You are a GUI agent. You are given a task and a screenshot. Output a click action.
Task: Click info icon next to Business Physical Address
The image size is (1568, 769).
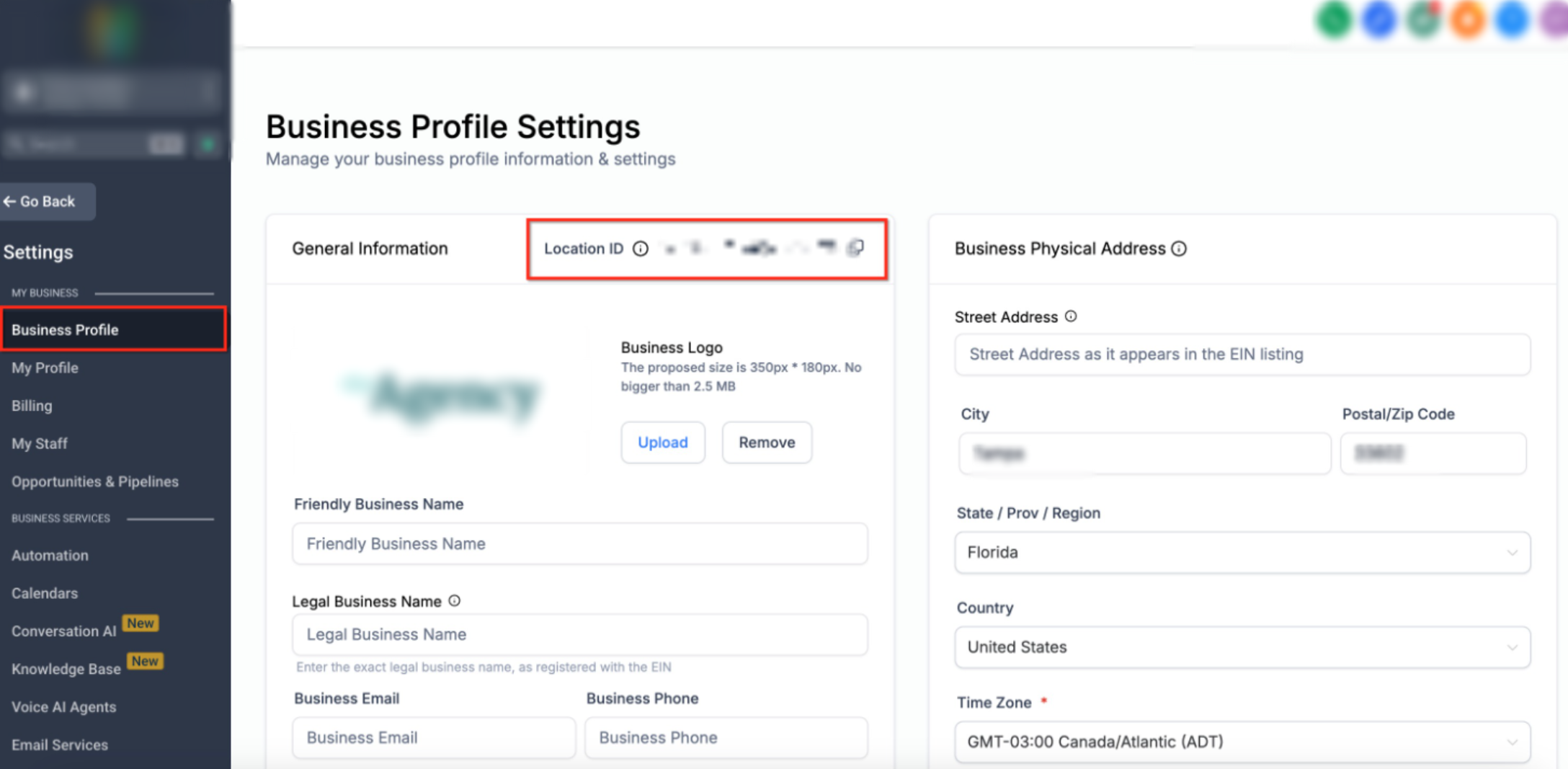(x=1179, y=249)
